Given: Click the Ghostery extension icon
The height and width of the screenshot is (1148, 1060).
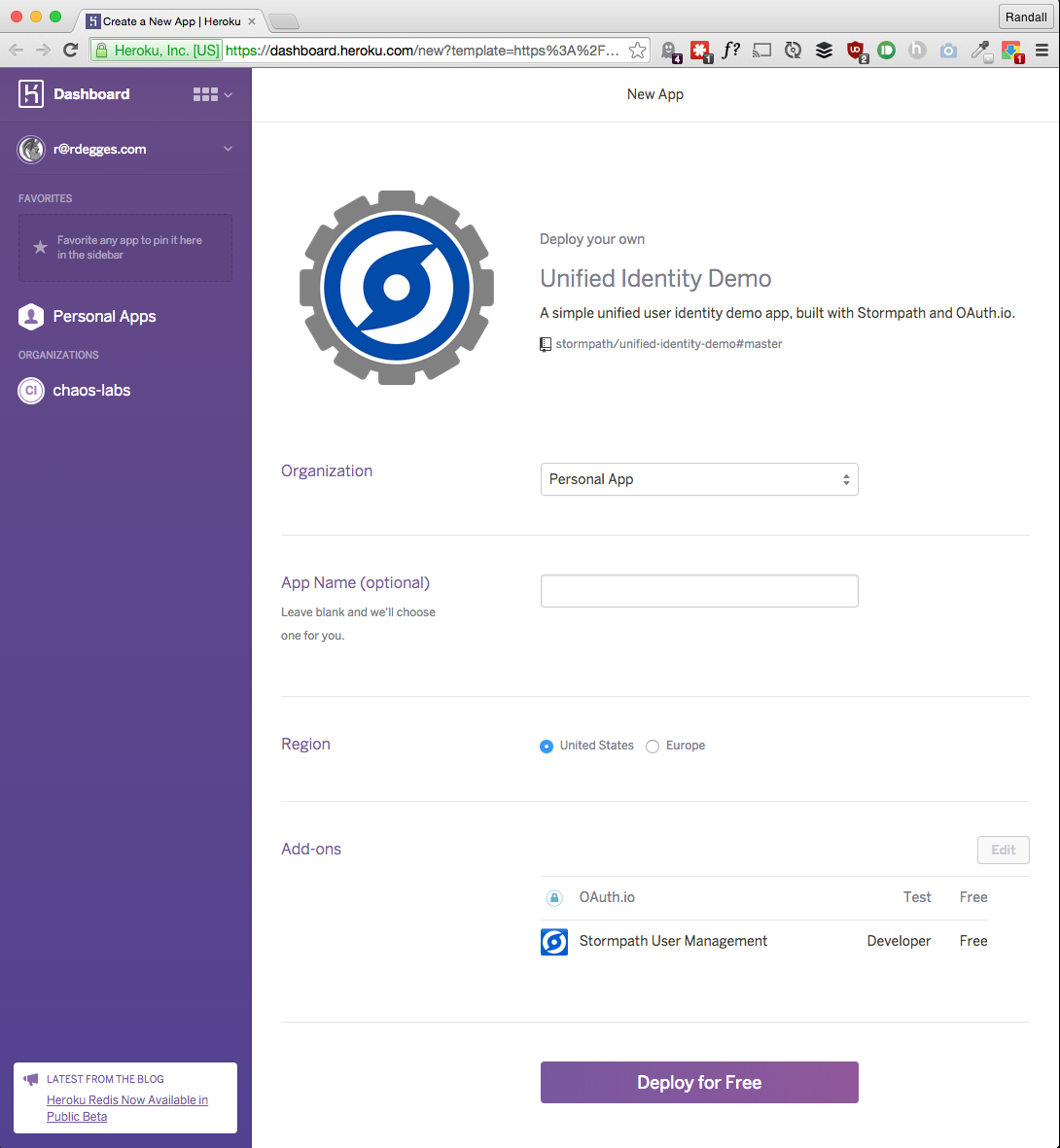Looking at the screenshot, I should coord(670,52).
